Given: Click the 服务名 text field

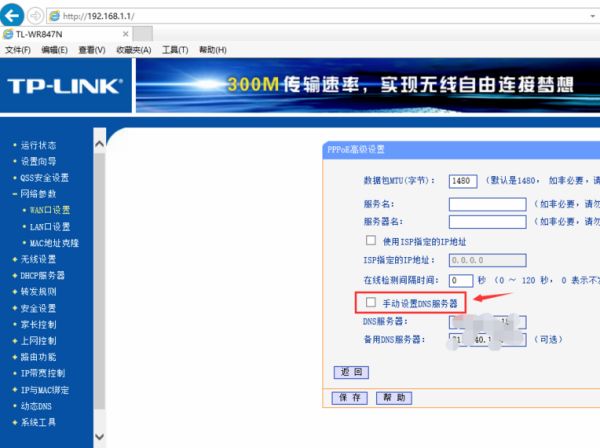Looking at the screenshot, I should tap(487, 204).
